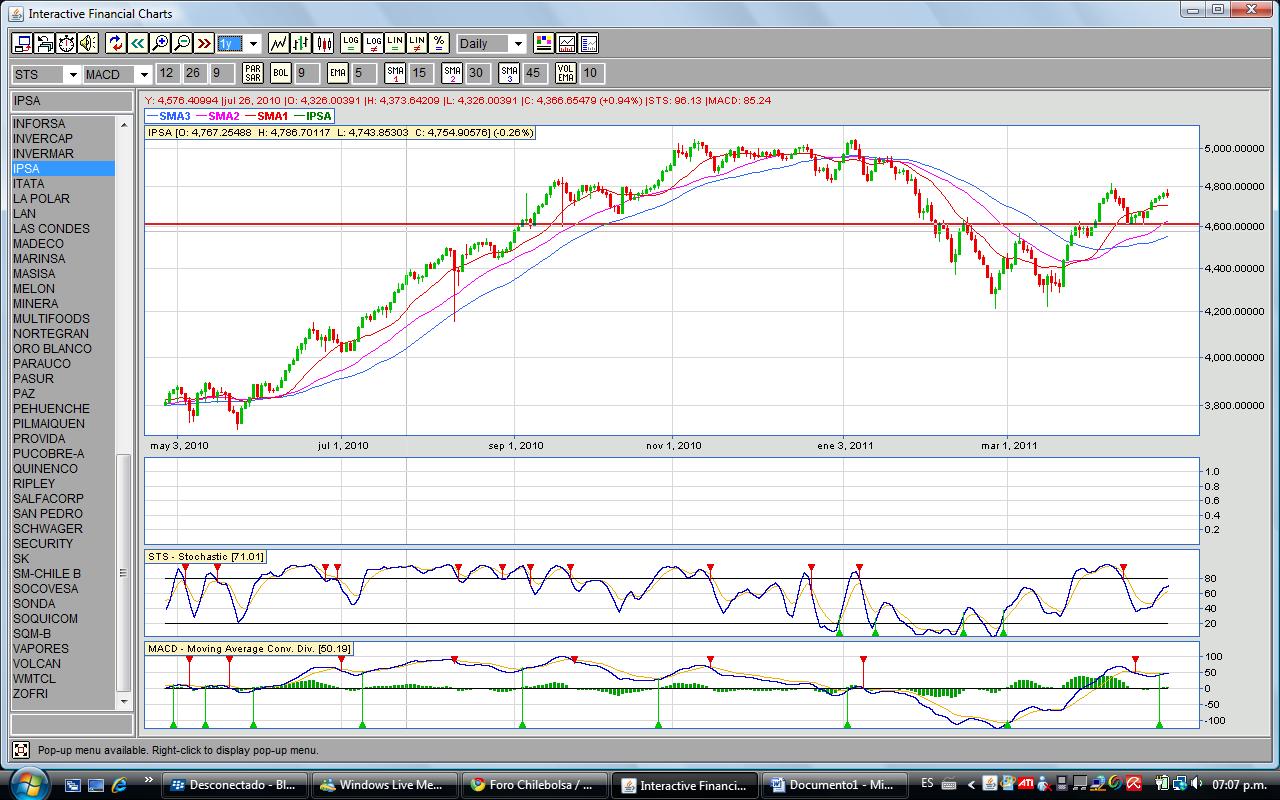Open Windows Live Messenger taskbar button
This screenshot has height=800, width=1280.
click(385, 785)
